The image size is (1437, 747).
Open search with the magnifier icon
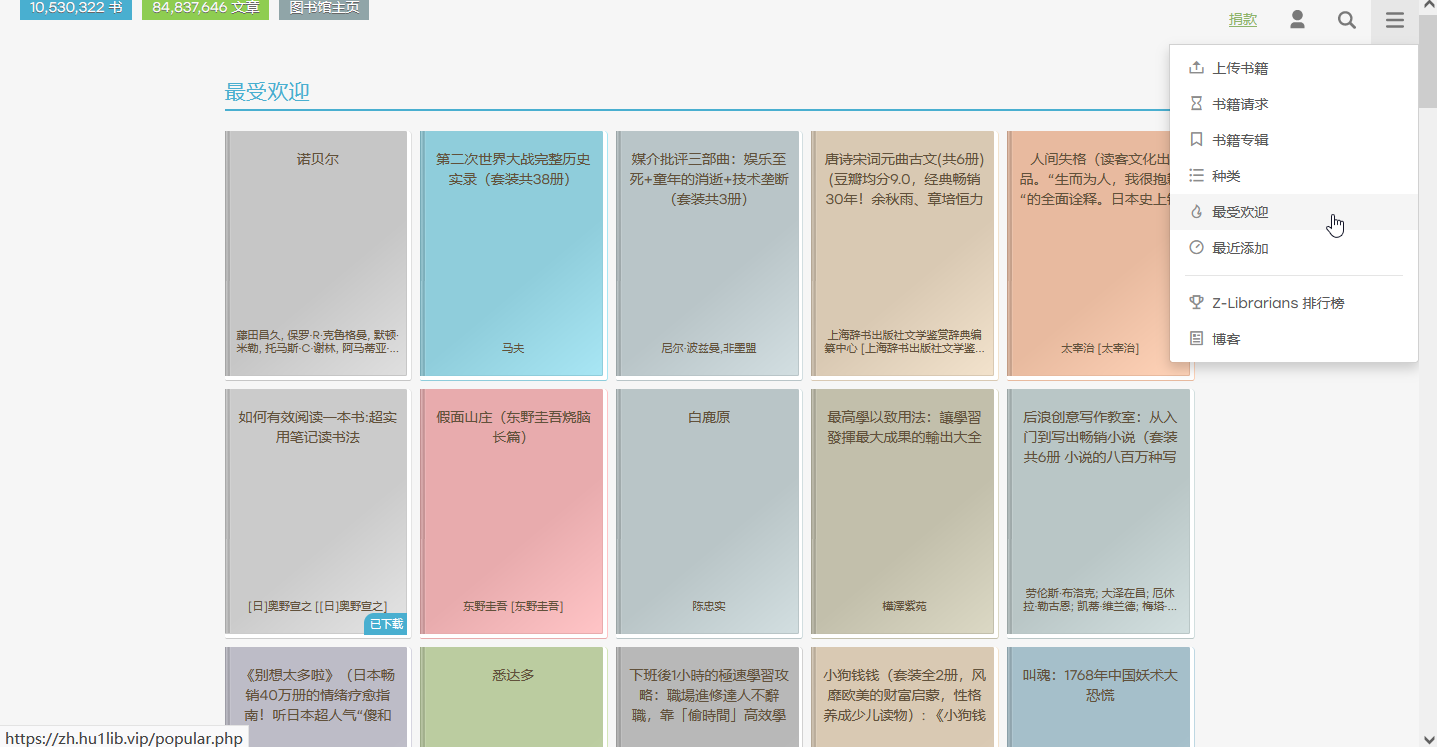click(x=1347, y=20)
